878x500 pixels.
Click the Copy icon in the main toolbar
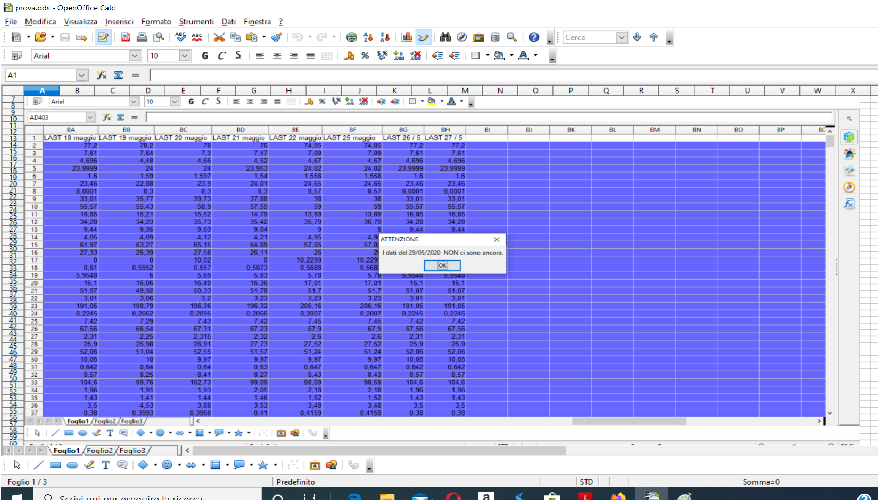[236, 38]
